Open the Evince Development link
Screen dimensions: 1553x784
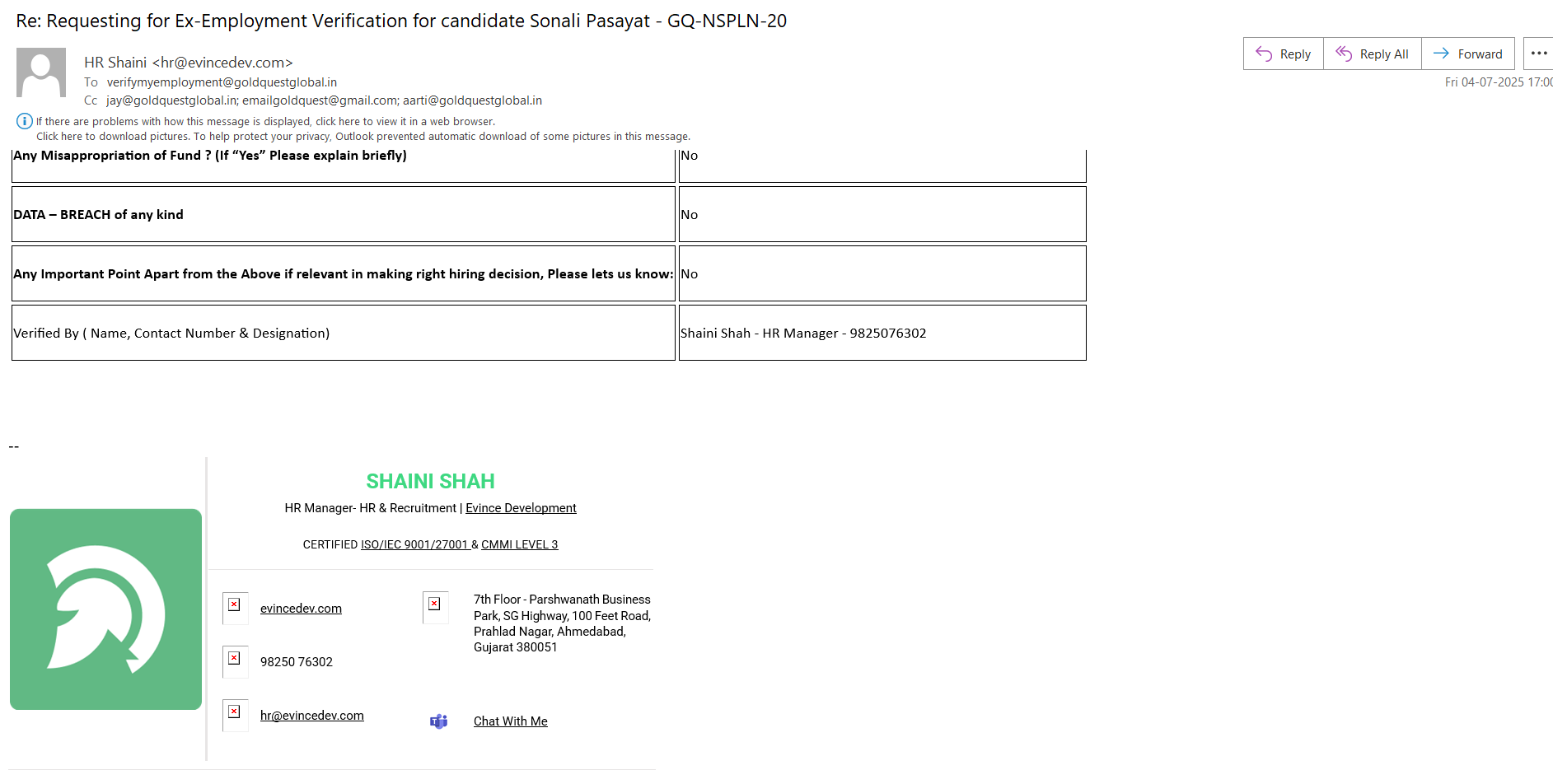pos(521,508)
